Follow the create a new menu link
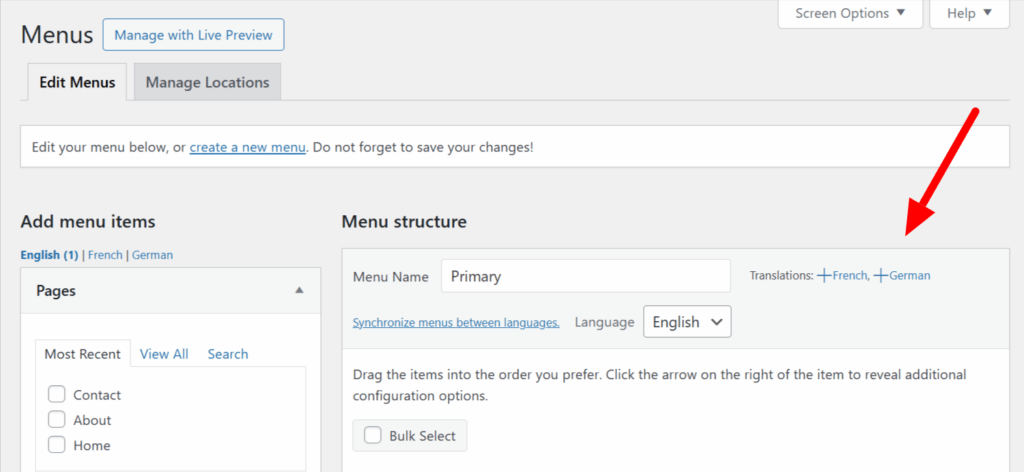The width and height of the screenshot is (1024, 472). pyautogui.click(x=247, y=147)
